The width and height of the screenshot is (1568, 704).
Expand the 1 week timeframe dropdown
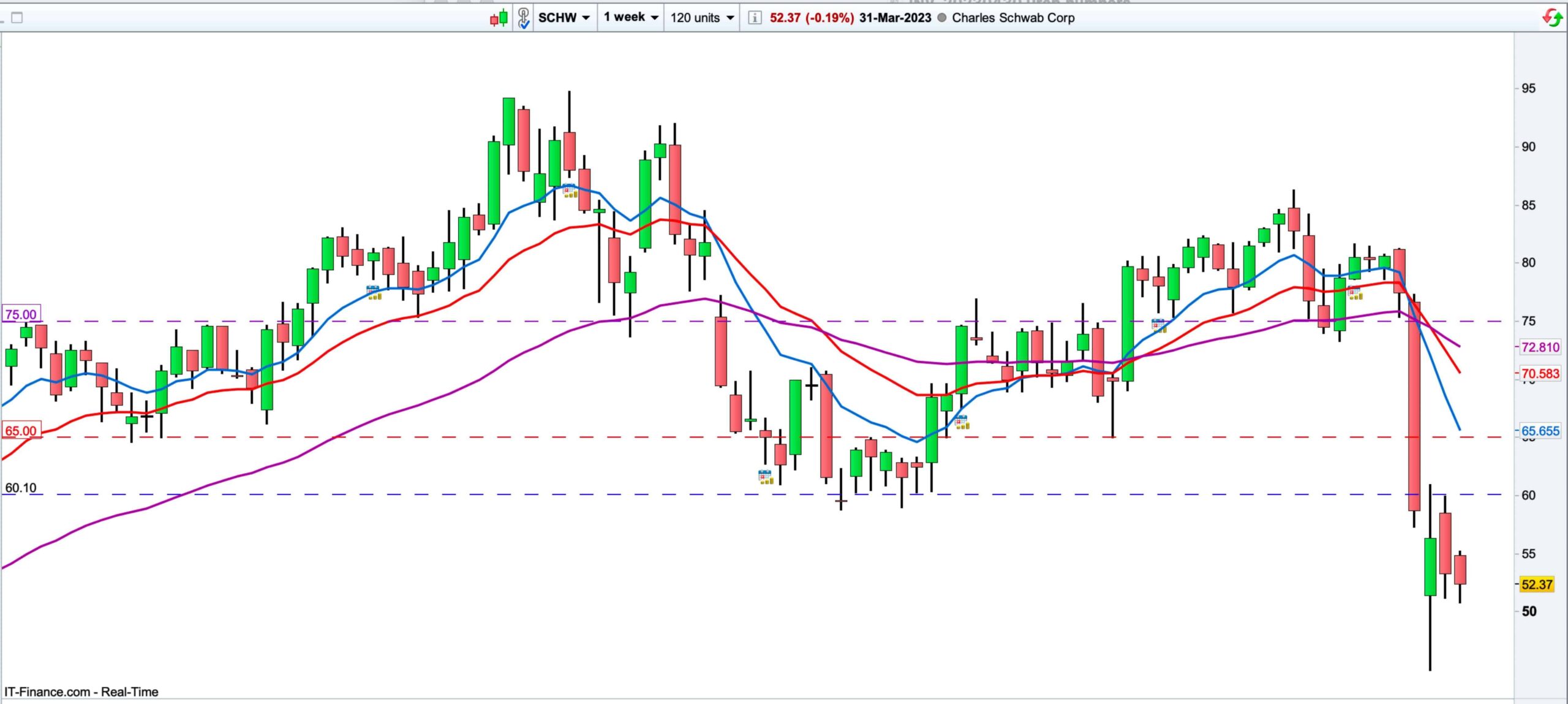(630, 18)
